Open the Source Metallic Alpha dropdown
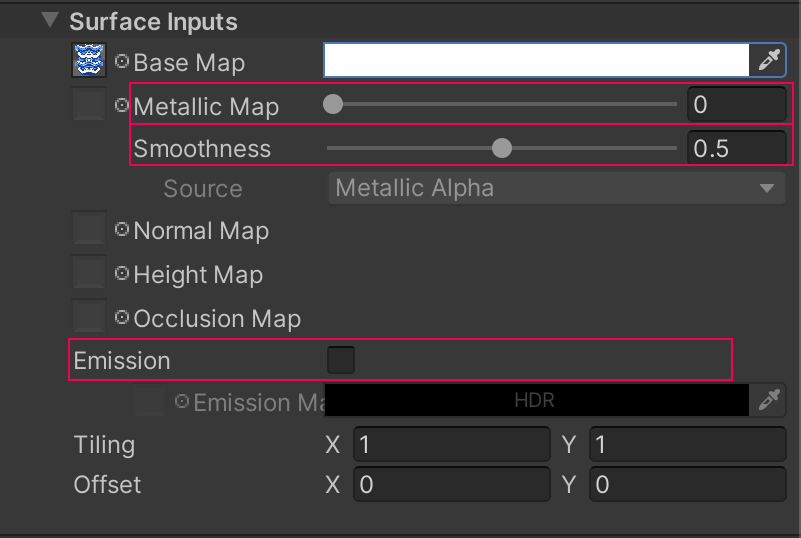 [x=555, y=188]
